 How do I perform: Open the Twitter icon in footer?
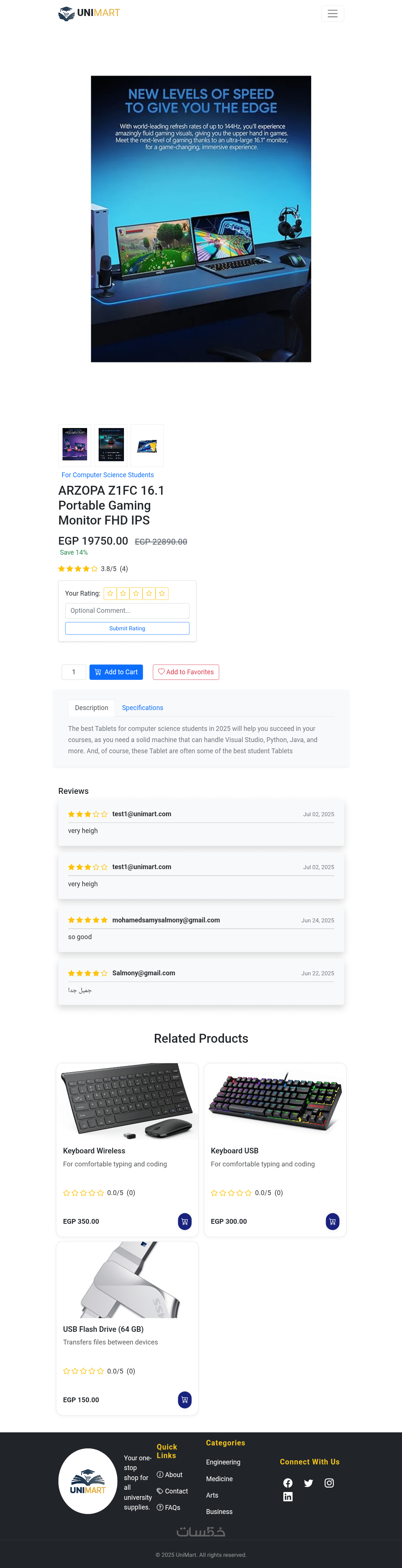coord(308,1483)
